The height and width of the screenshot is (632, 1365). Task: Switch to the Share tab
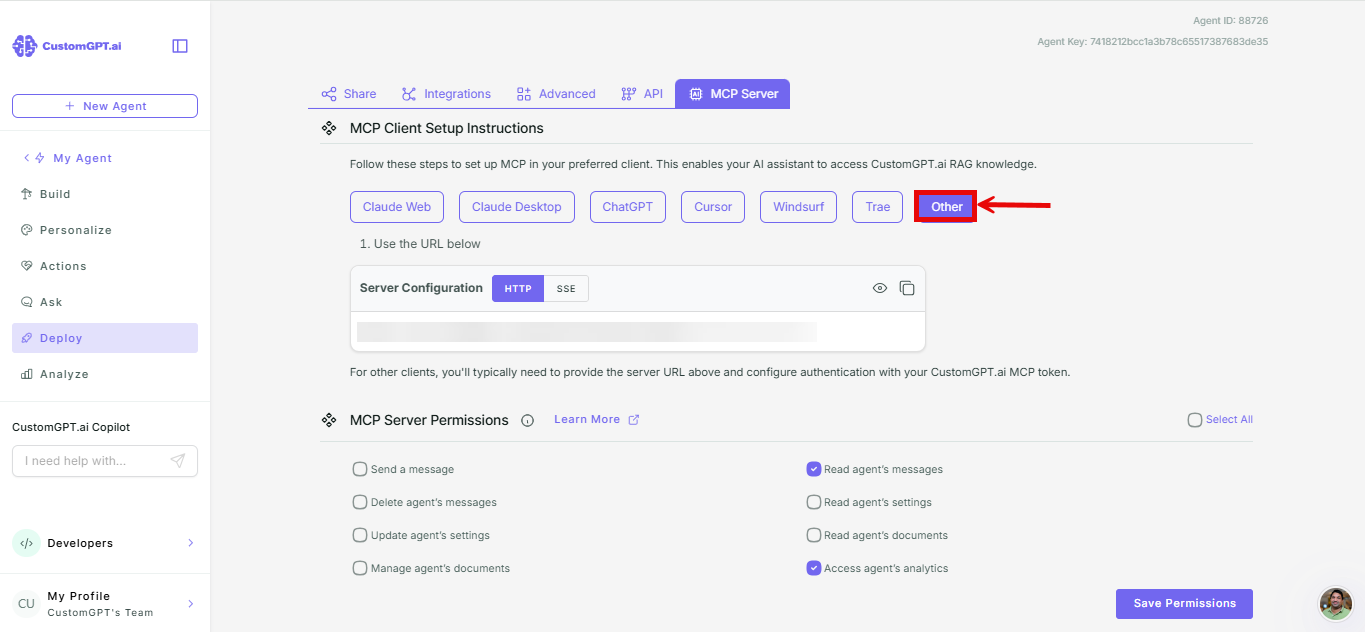(348, 94)
